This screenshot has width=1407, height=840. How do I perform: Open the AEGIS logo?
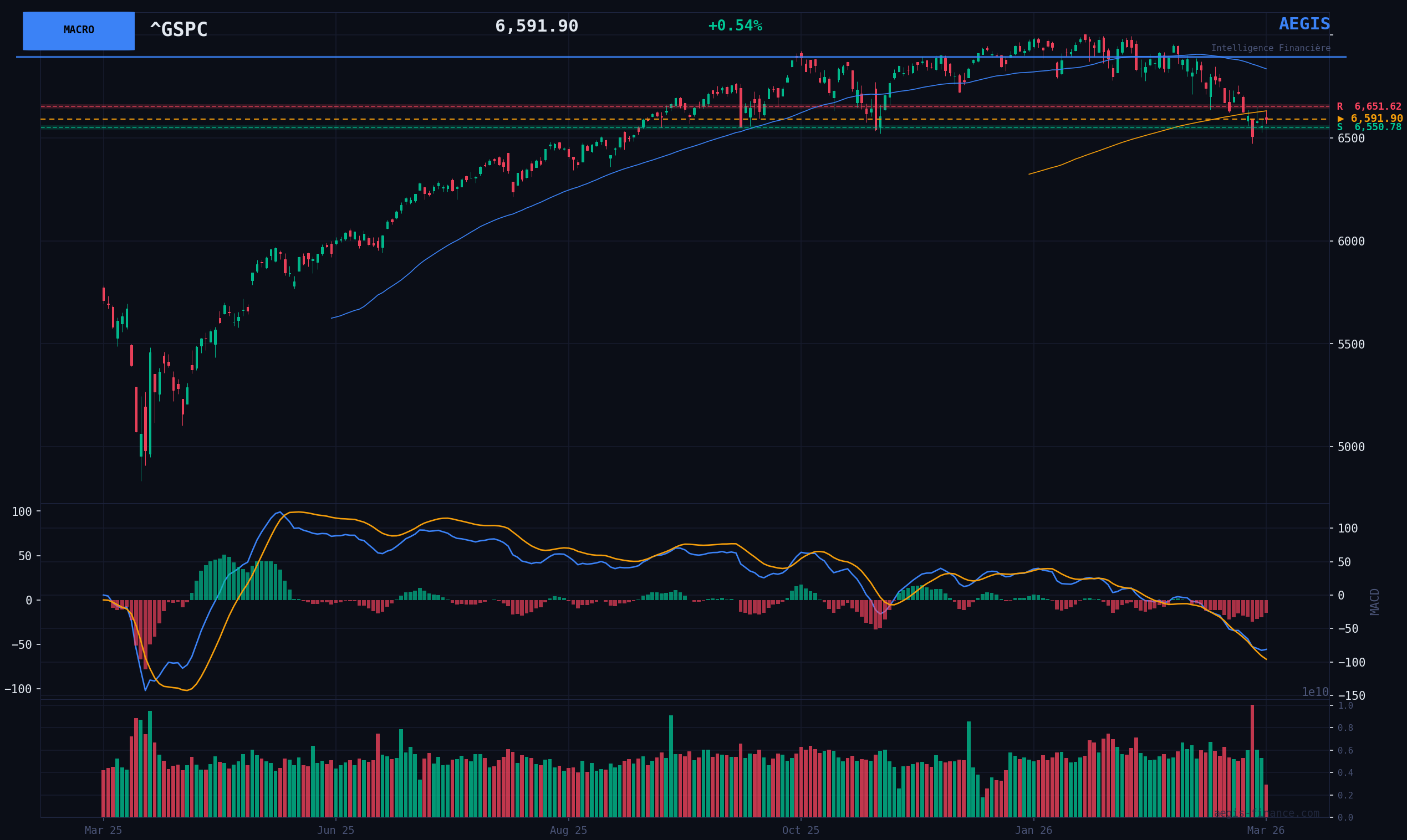tap(1304, 24)
